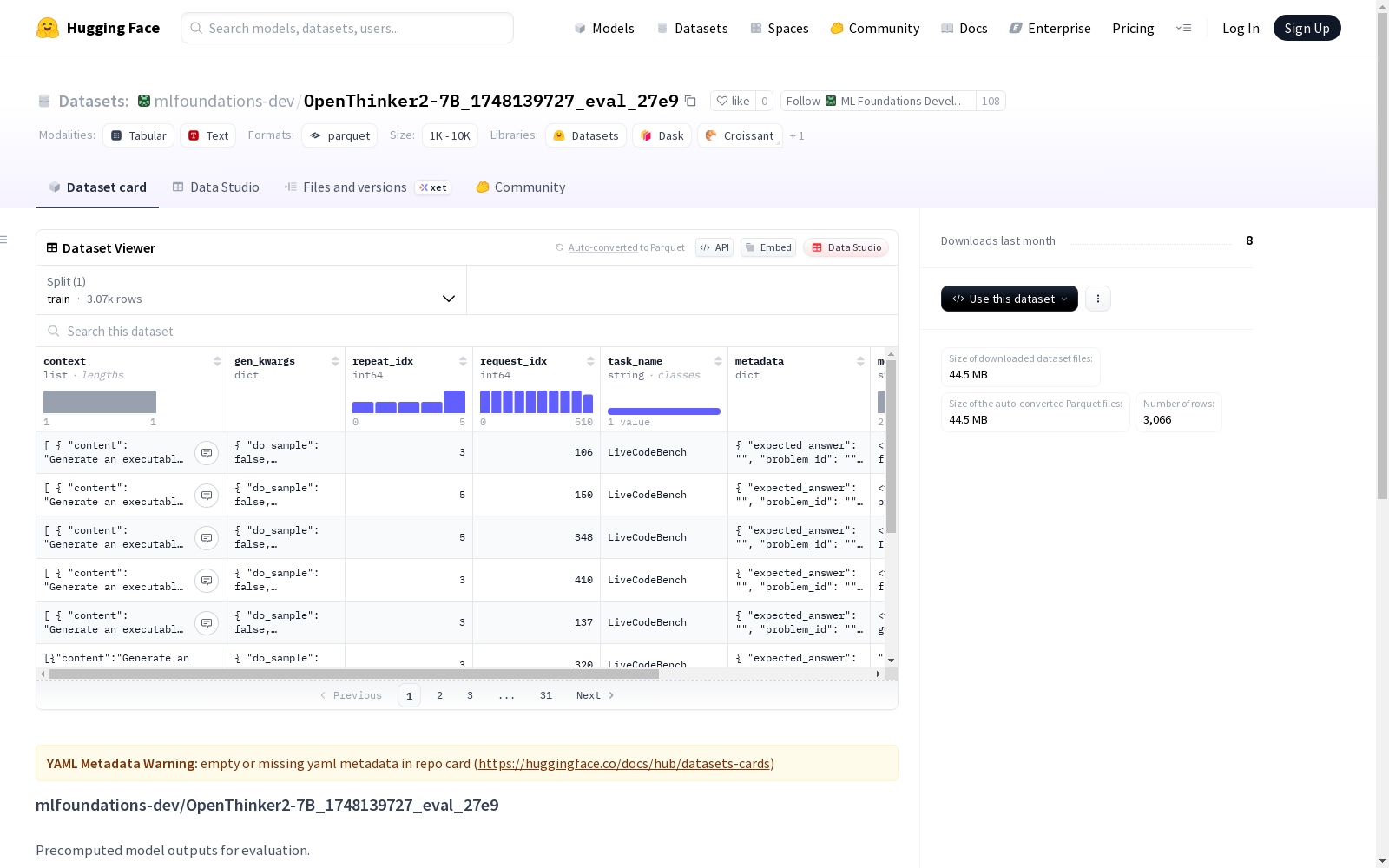Sort by the request_idx column
1389x868 pixels.
[590, 361]
